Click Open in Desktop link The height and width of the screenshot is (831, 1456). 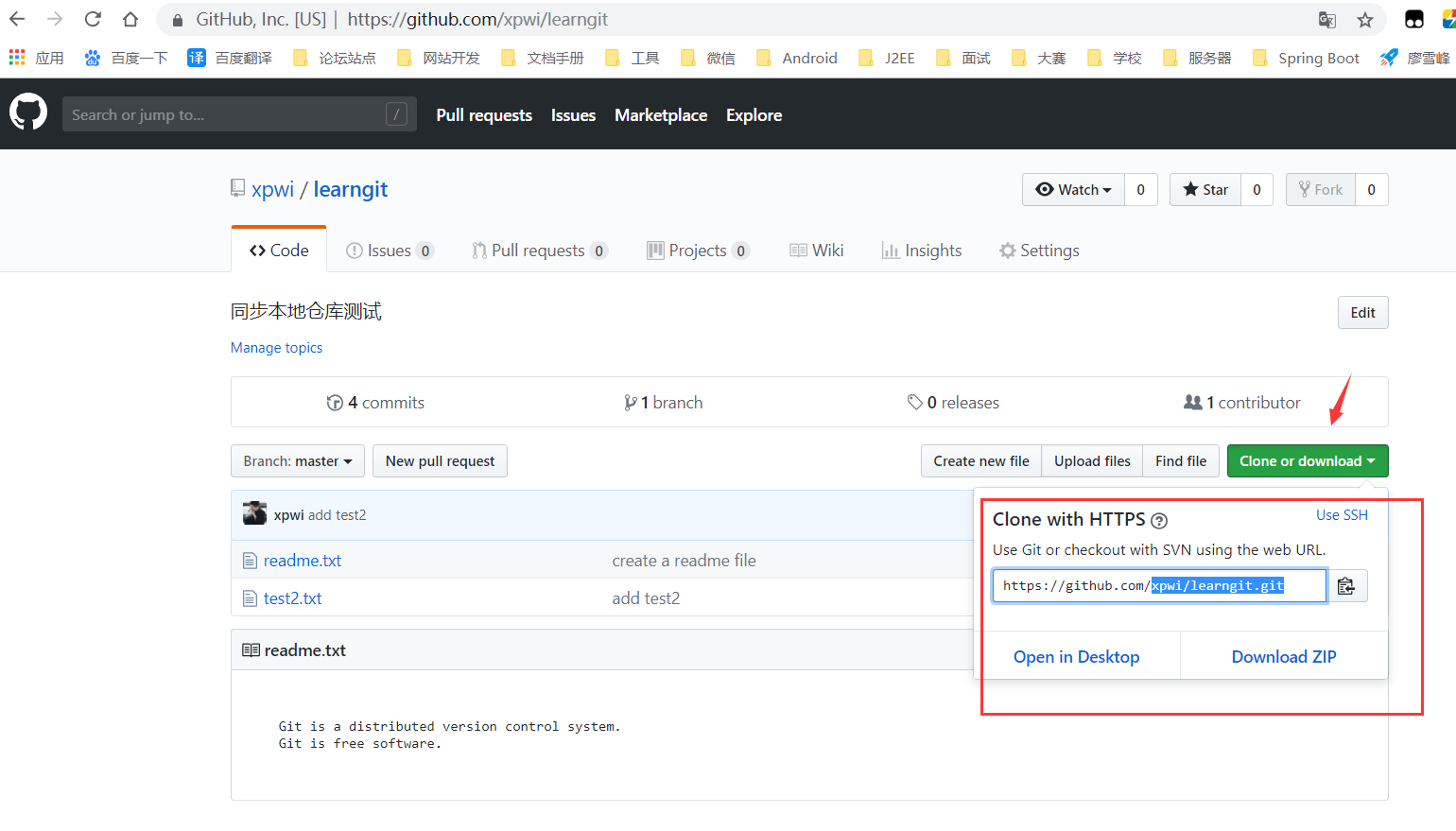[x=1076, y=656]
